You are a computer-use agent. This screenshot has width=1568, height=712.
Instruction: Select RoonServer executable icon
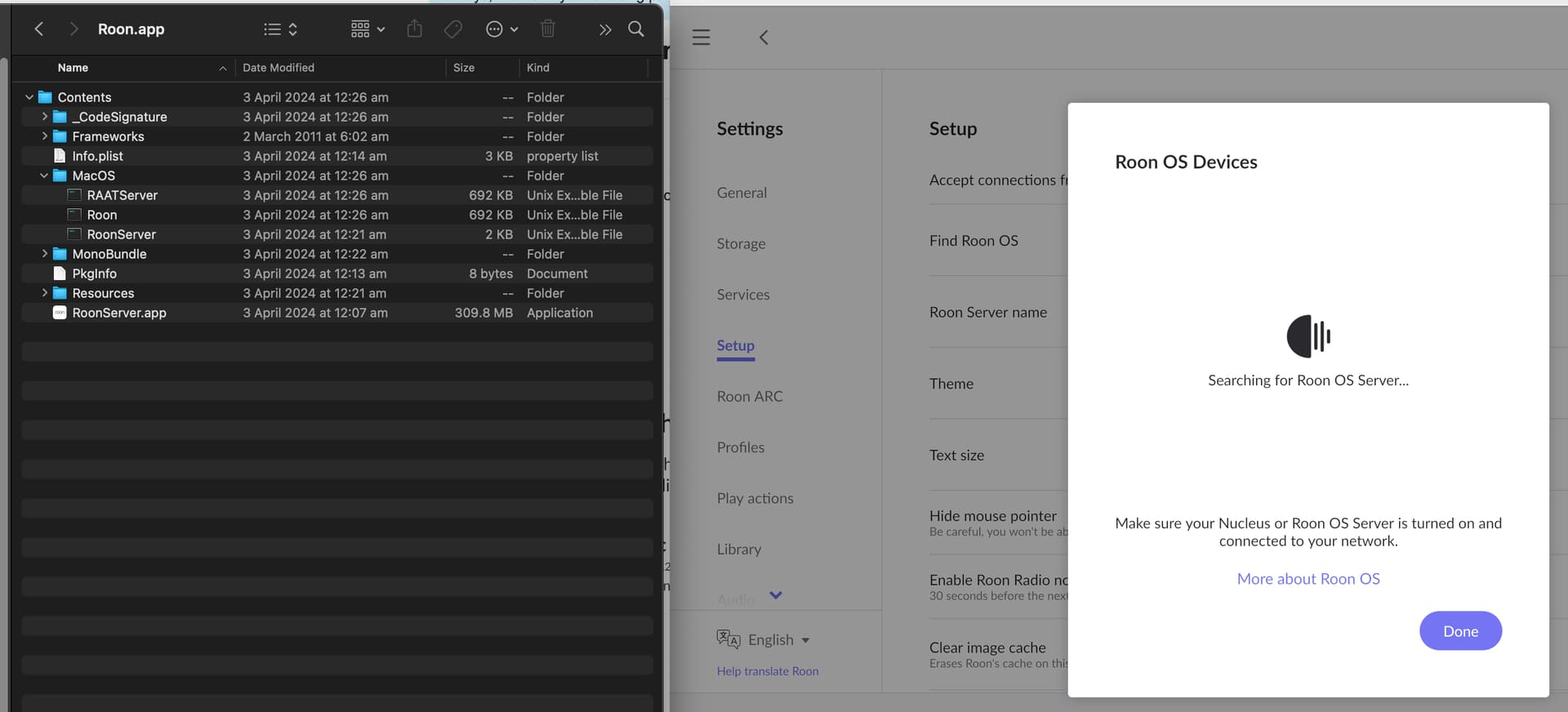pyautogui.click(x=74, y=234)
